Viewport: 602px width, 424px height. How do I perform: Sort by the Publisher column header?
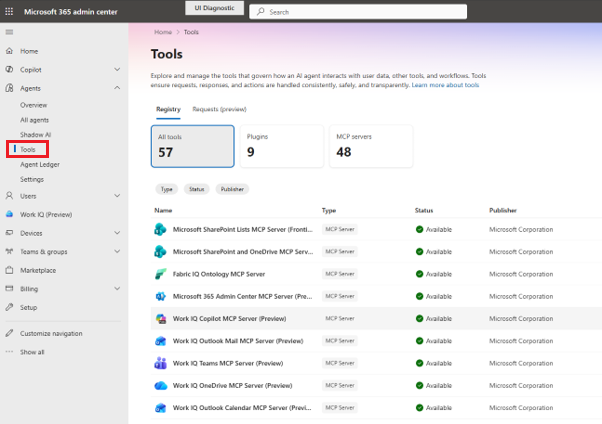tap(503, 210)
